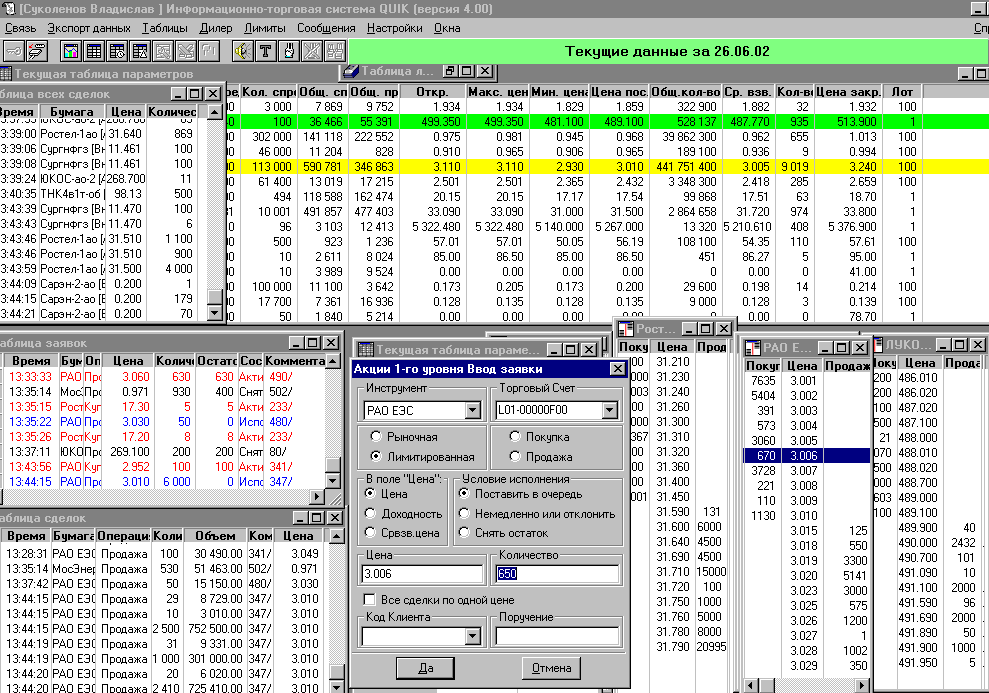
Task: Open the 'Таблицы' menu
Action: coord(165,28)
